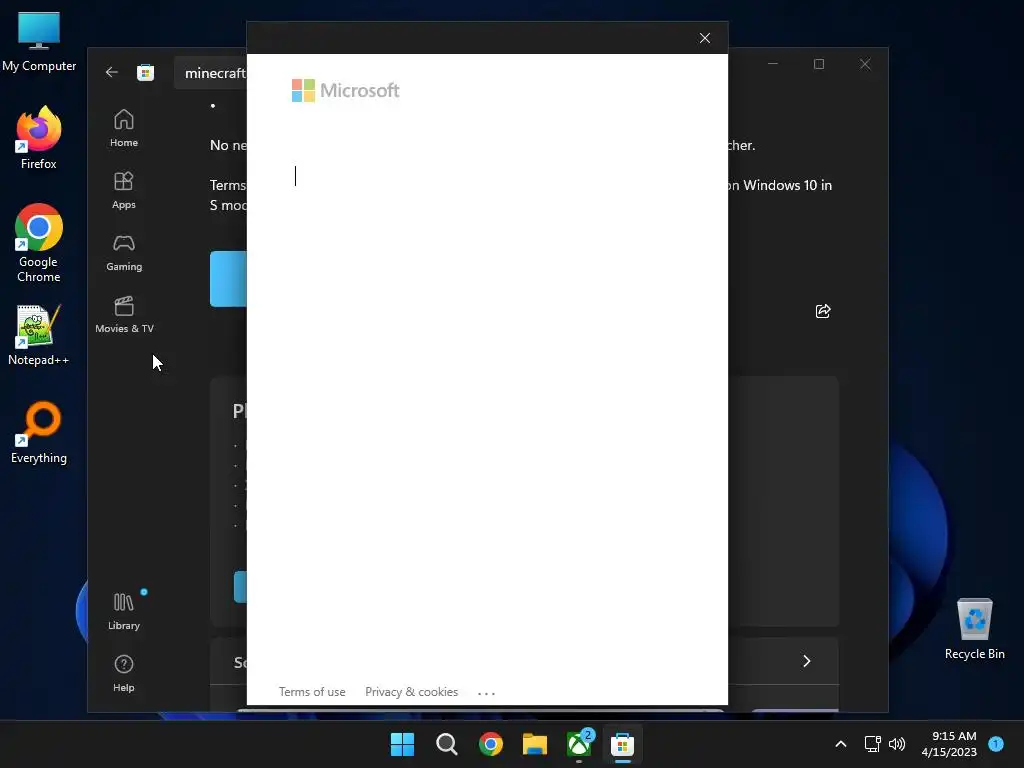1024x768 pixels.
Task: Expand the section chevron arrow in Store
Action: (807, 661)
